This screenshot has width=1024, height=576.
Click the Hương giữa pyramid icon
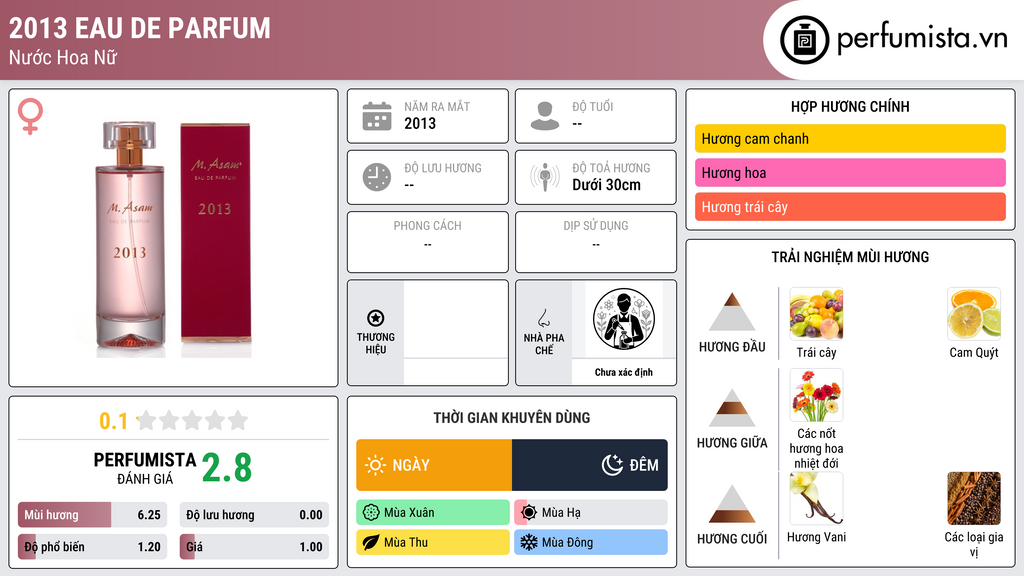(x=732, y=408)
